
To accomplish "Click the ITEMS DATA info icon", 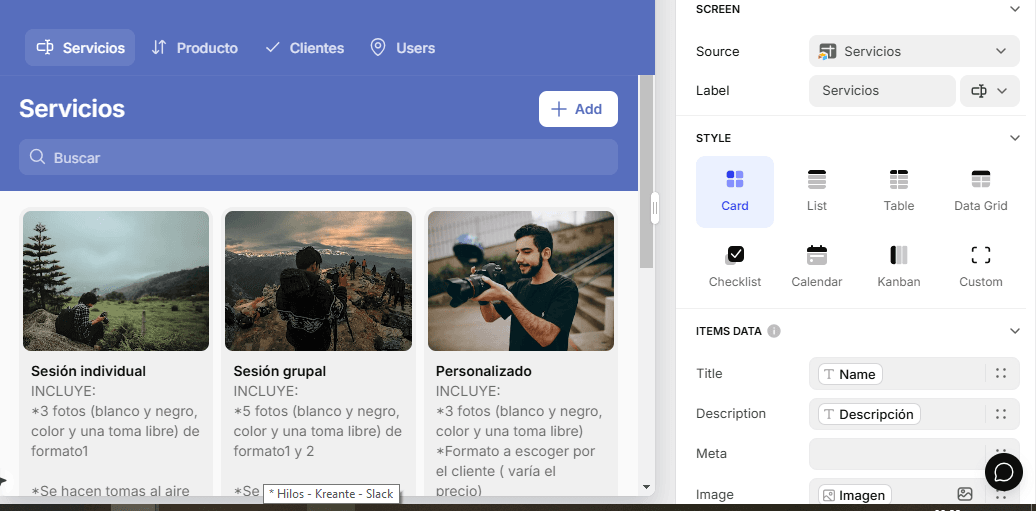I will tap(774, 331).
